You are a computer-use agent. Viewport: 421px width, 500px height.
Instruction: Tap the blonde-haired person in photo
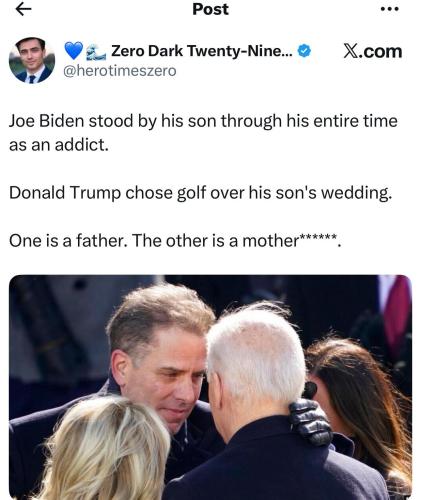point(105,450)
